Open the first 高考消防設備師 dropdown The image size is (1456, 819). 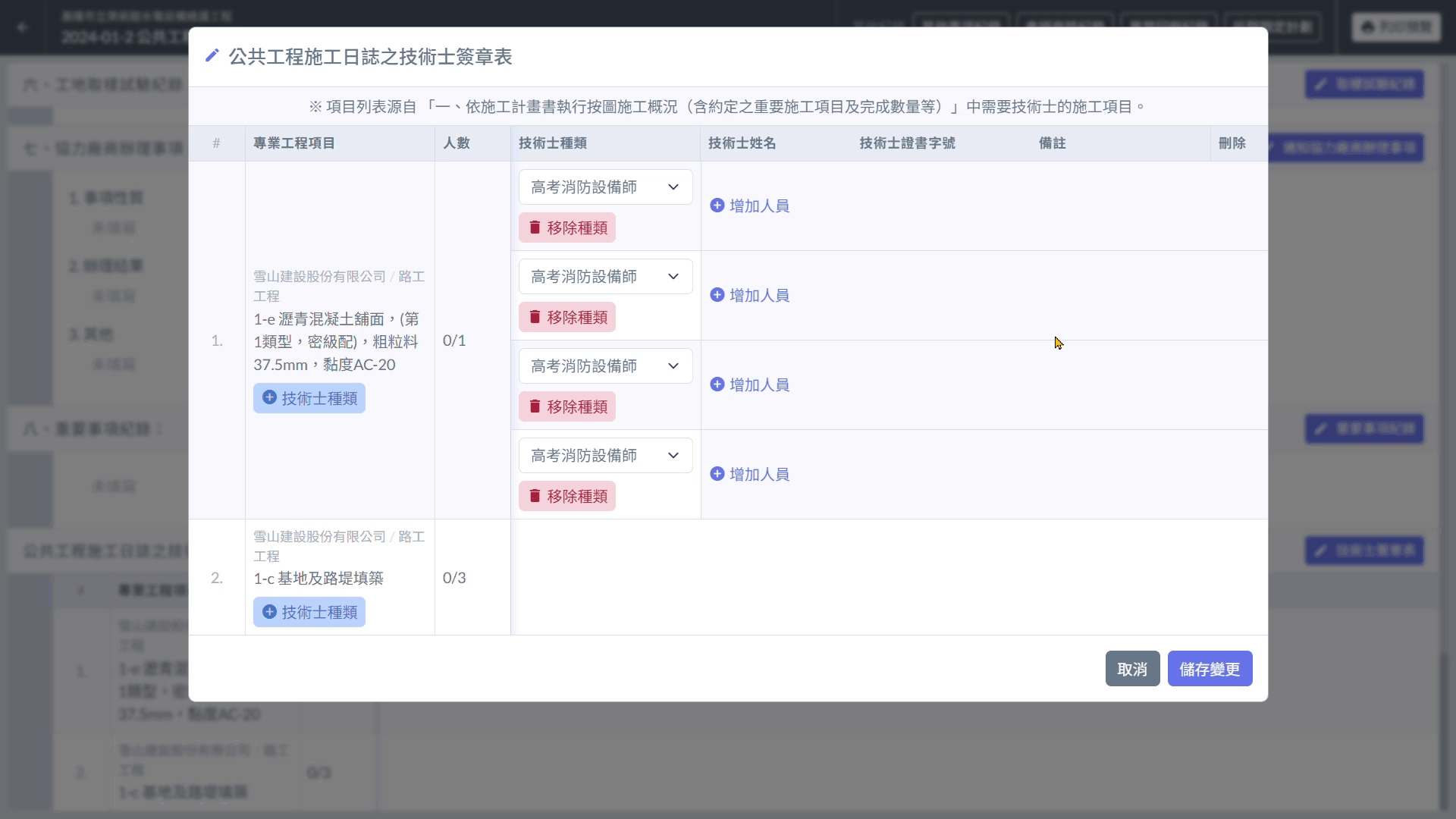coord(605,187)
